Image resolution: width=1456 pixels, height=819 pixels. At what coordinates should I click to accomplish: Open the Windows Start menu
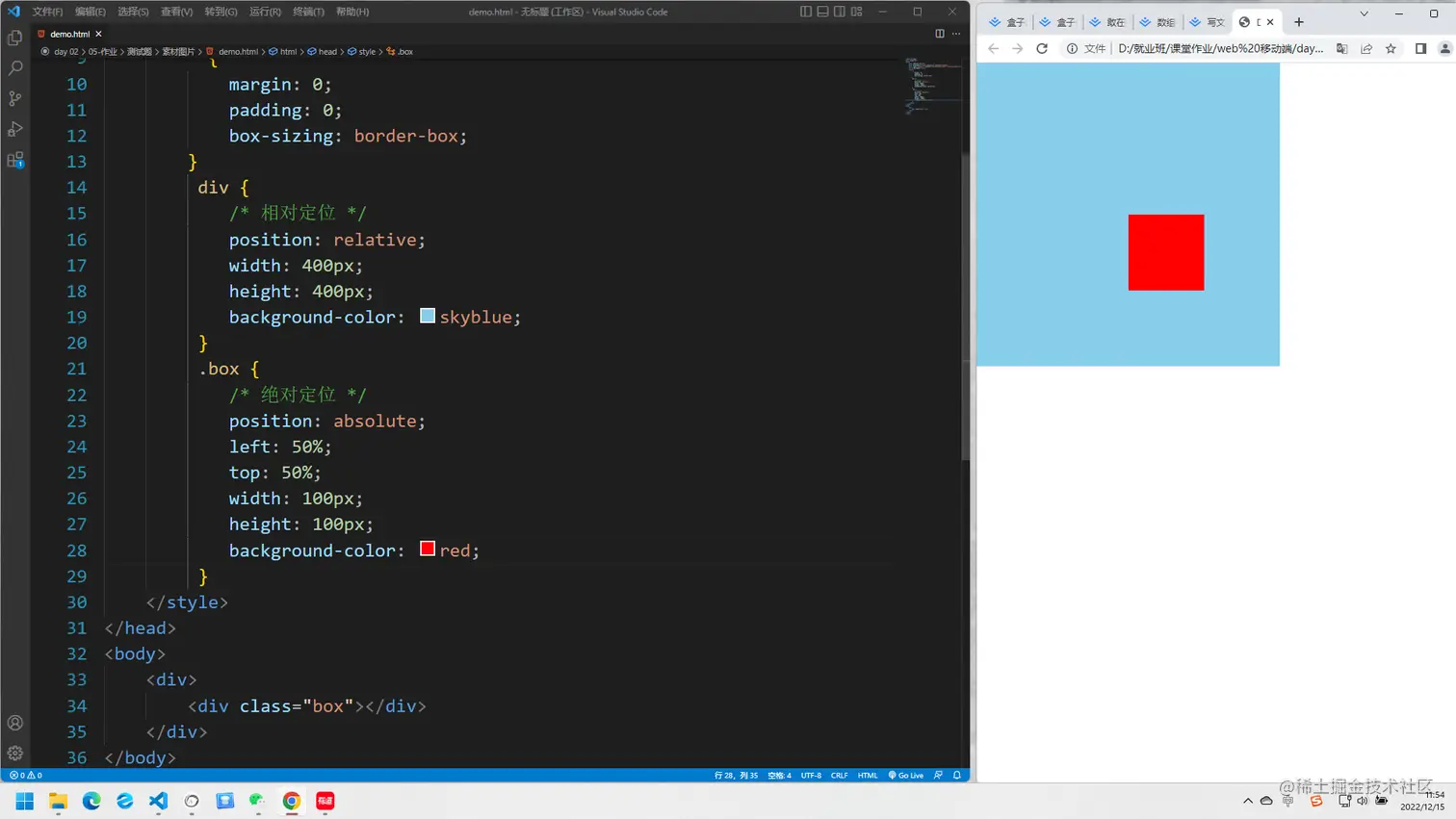click(x=25, y=801)
